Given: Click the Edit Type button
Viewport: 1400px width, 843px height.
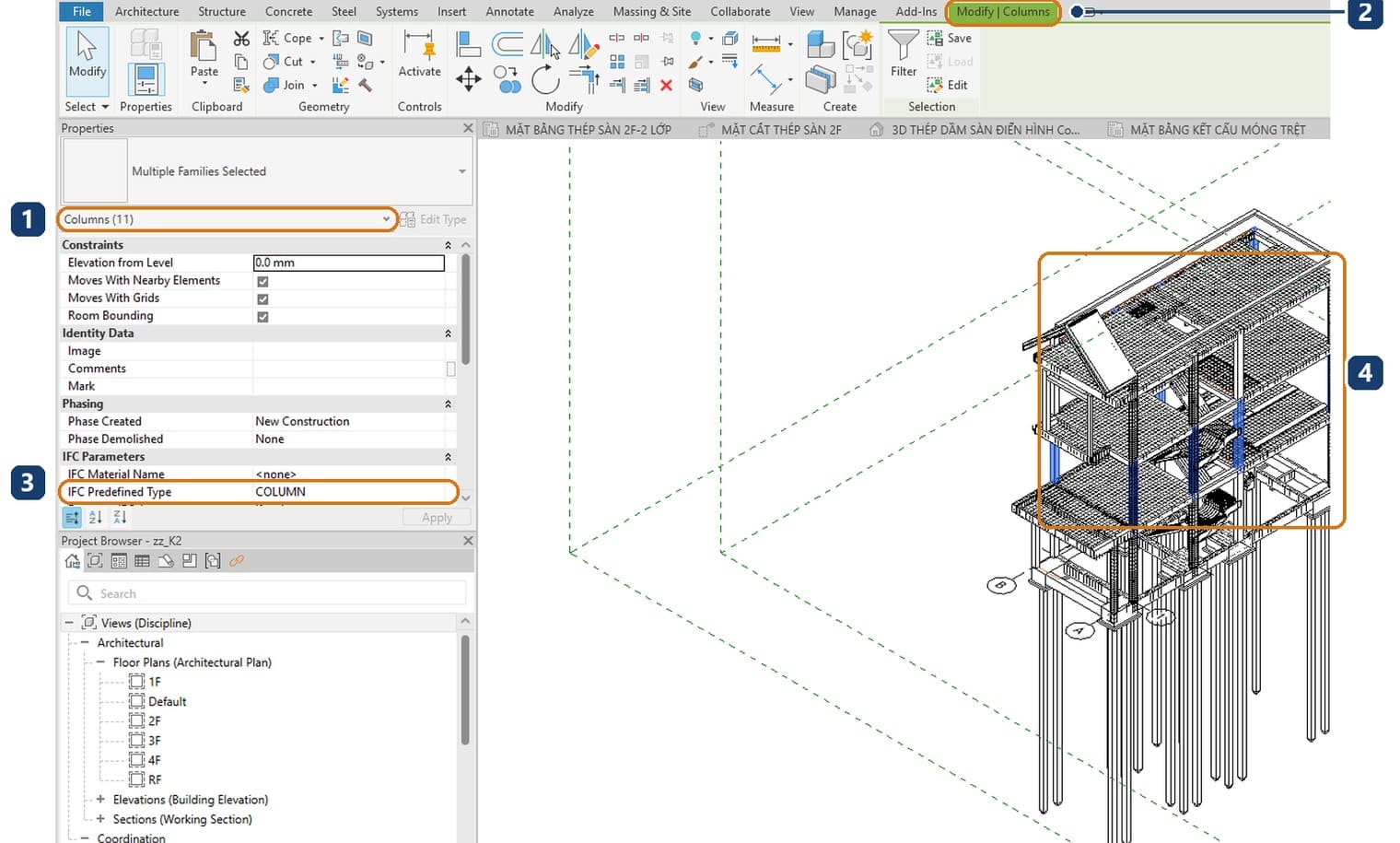Looking at the screenshot, I should click(434, 219).
